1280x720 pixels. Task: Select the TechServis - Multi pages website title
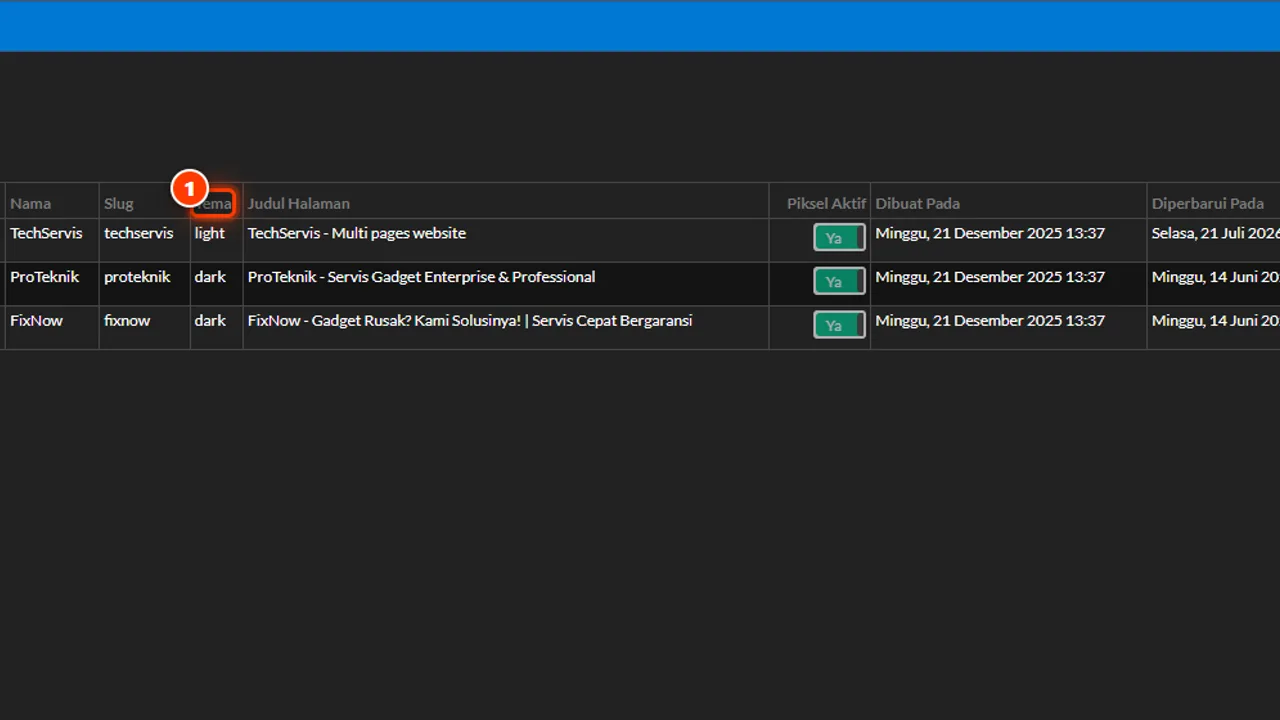click(357, 233)
